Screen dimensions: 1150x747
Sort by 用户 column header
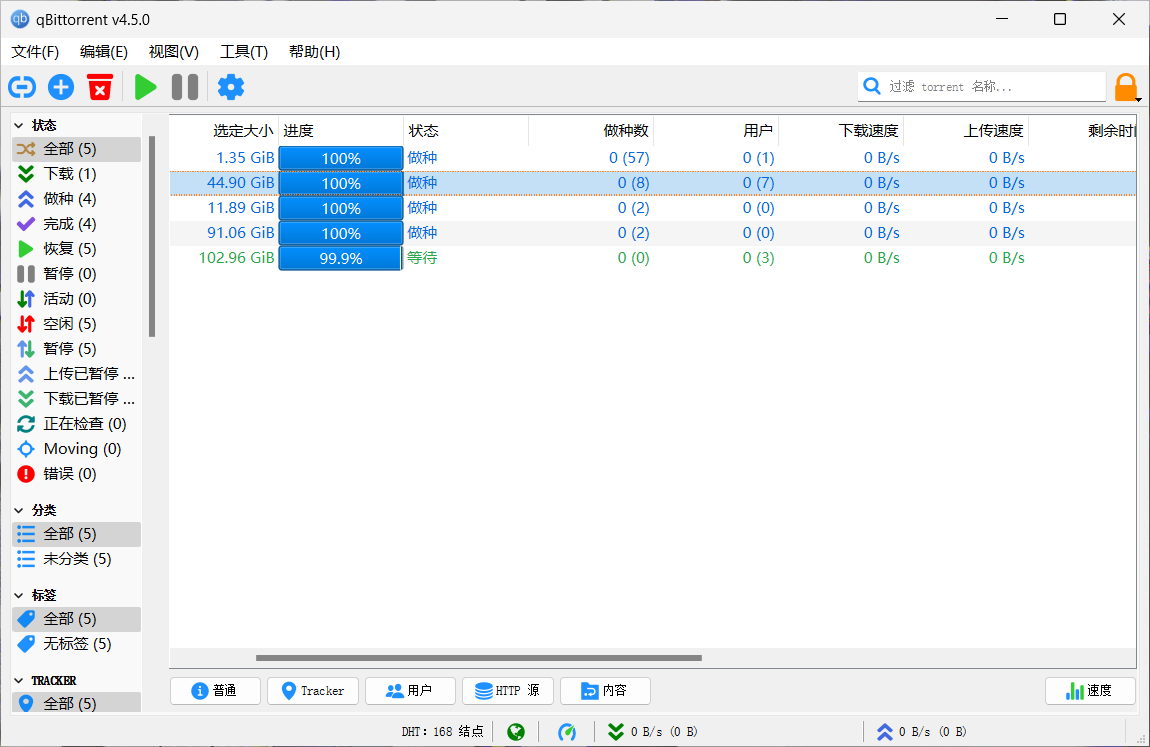(x=716, y=130)
